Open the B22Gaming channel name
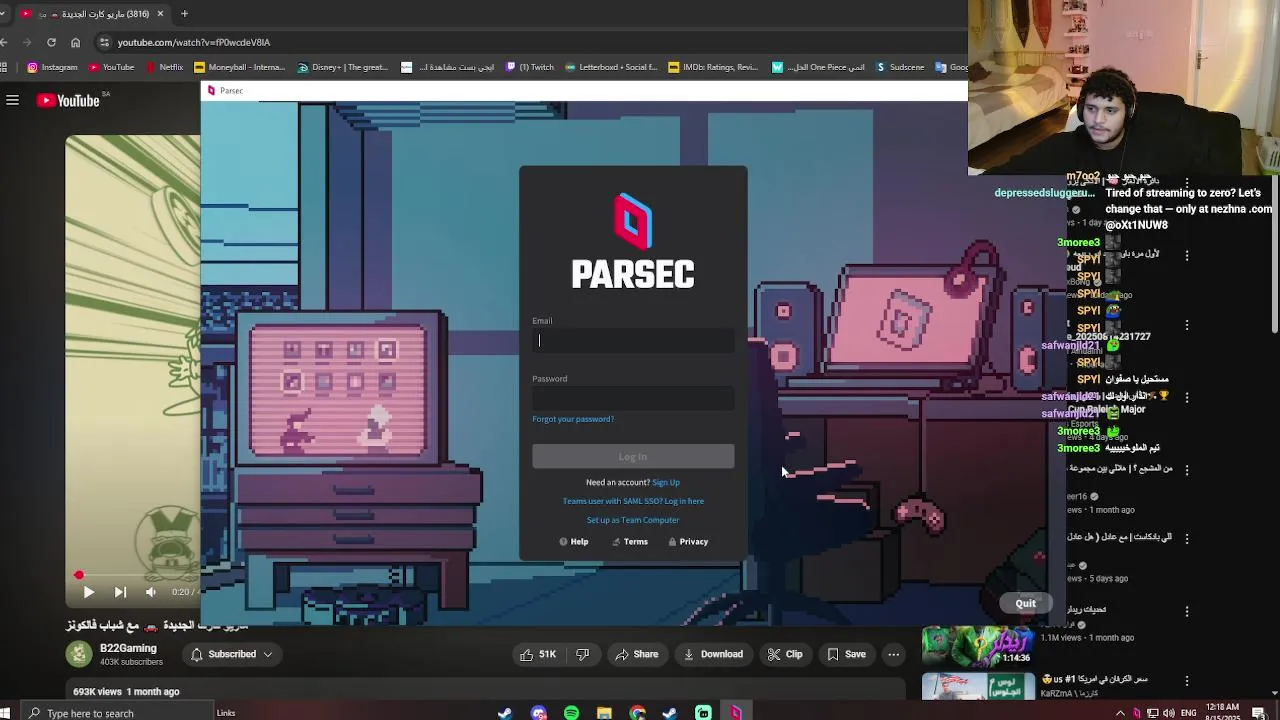1280x720 pixels. point(128,648)
